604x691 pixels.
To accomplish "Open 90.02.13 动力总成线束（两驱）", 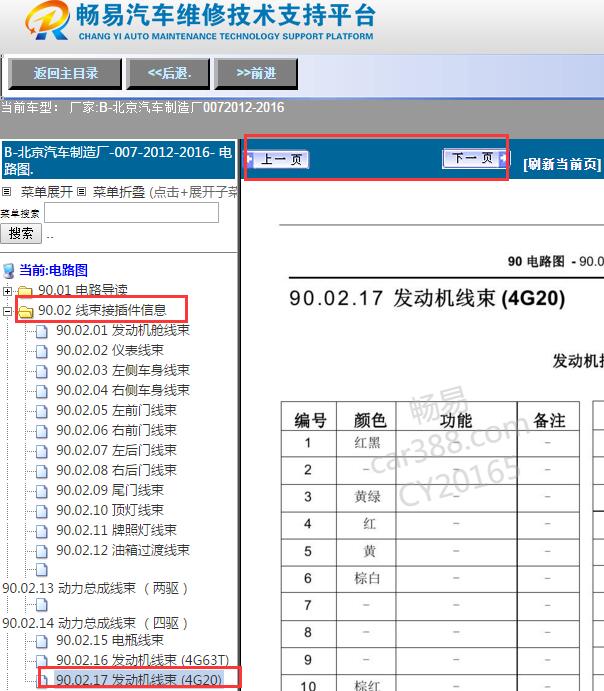I will 96,588.
